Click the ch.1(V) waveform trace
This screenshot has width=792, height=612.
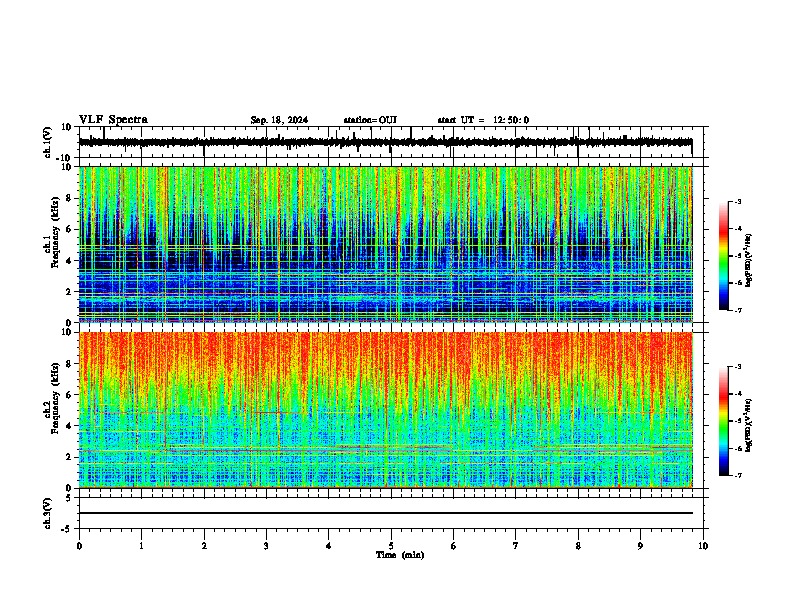(x=385, y=142)
